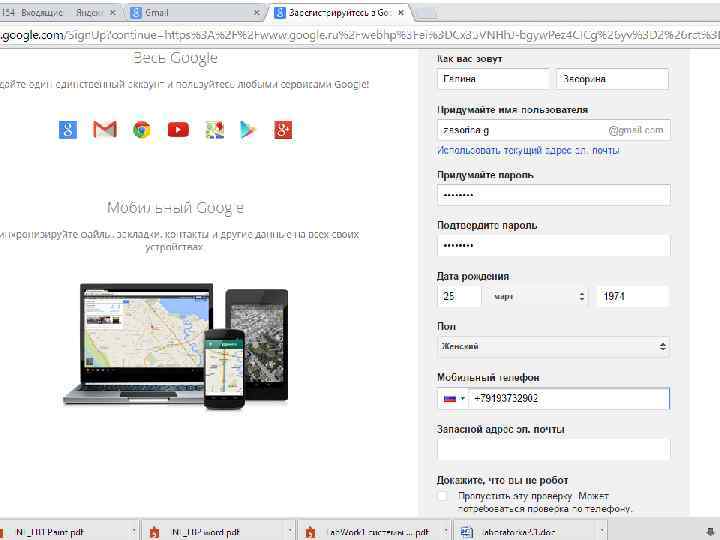Click the first name field Галина
Screen dimensions: 720x540
click(x=493, y=79)
